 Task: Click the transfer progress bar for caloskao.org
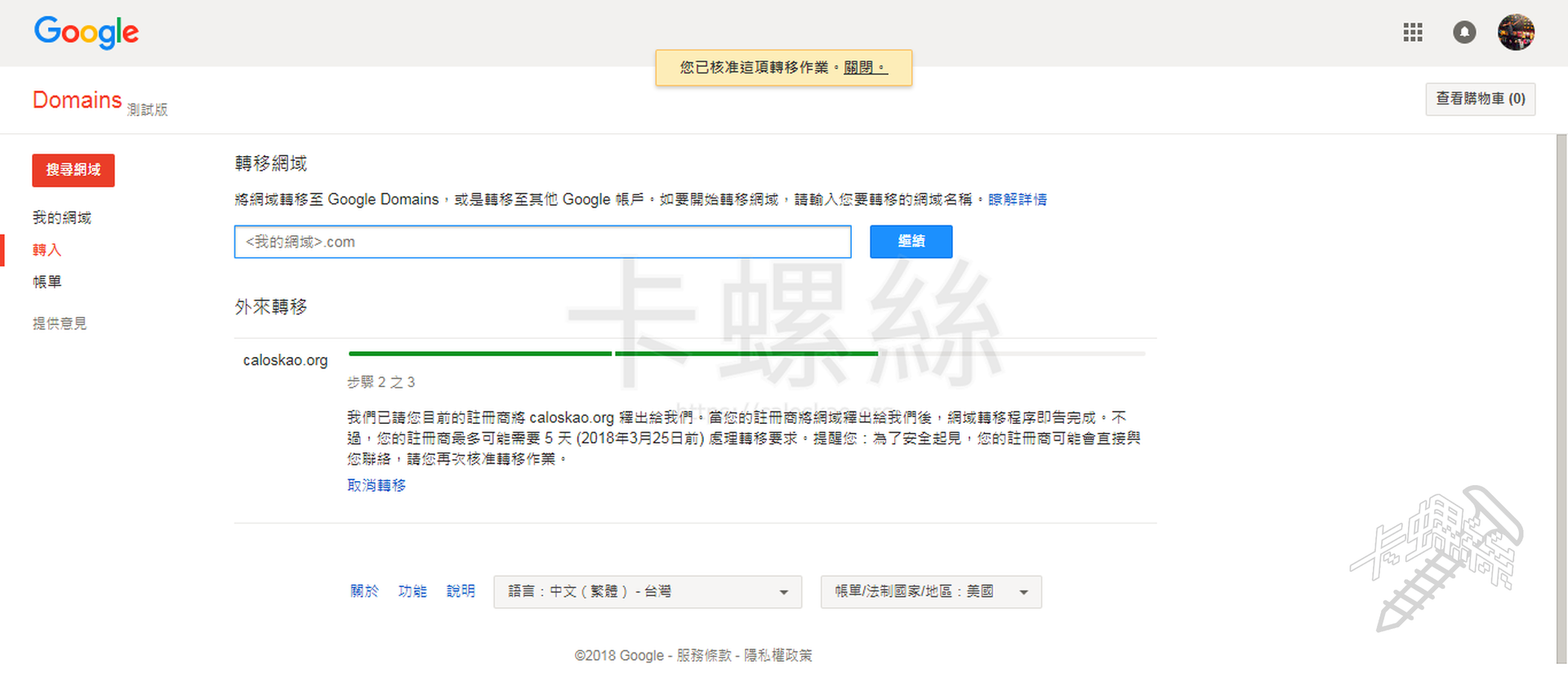[746, 354]
